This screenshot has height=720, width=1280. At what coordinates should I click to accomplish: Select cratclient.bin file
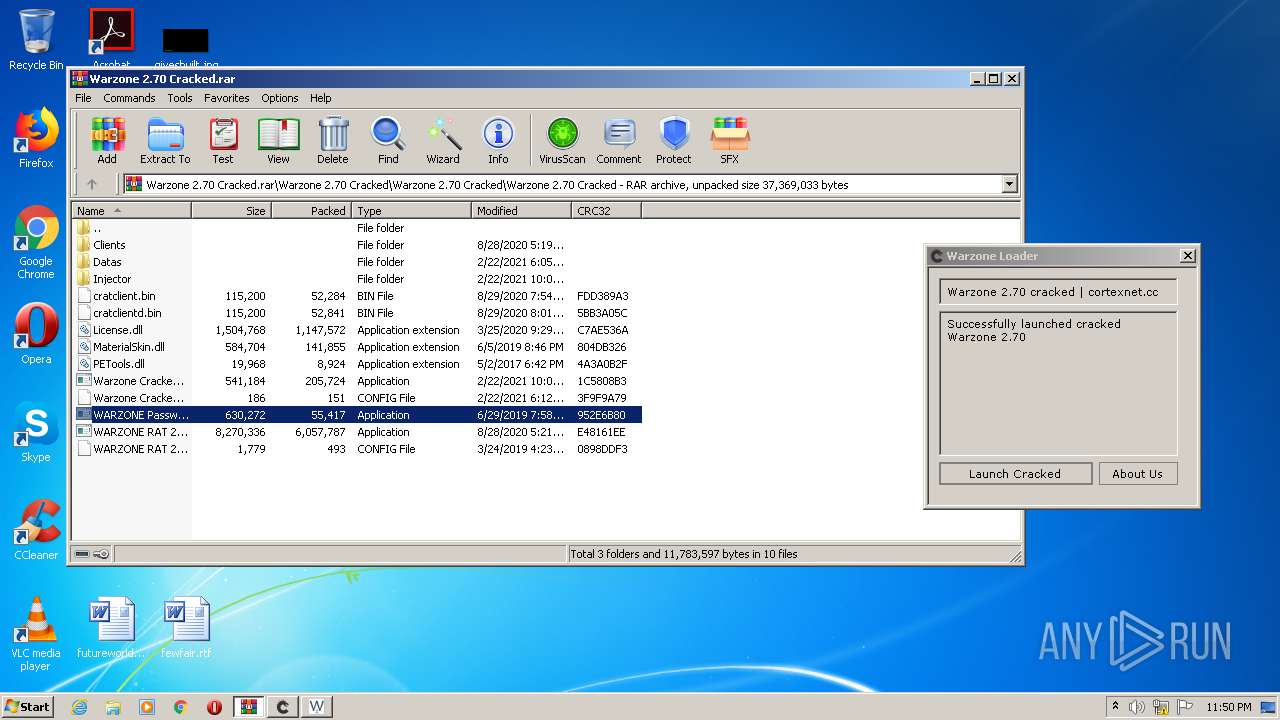point(358,296)
